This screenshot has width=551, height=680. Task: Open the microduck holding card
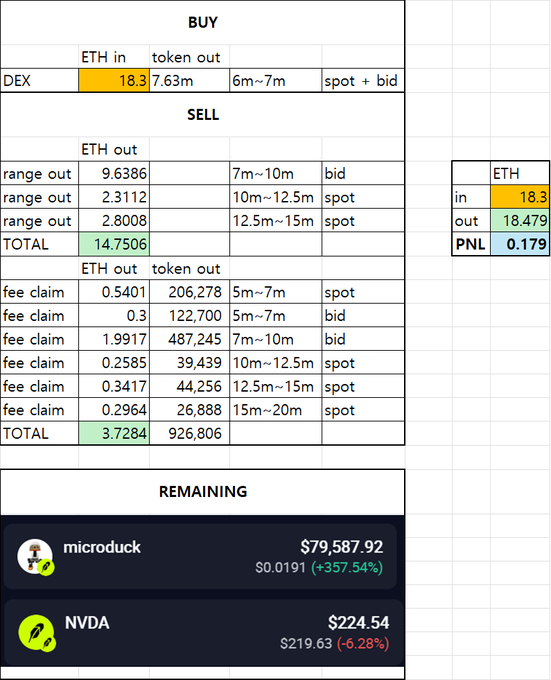tap(200, 556)
